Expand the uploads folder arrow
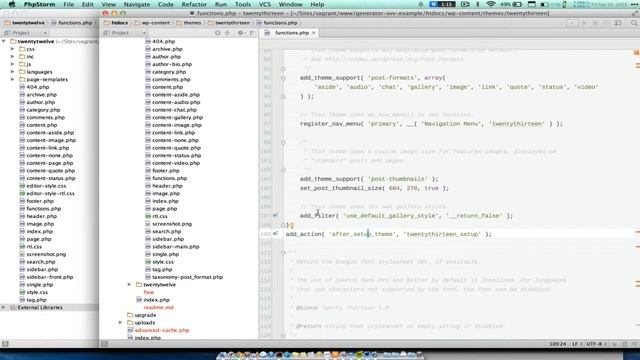The width and height of the screenshot is (640, 360). [x=120, y=322]
